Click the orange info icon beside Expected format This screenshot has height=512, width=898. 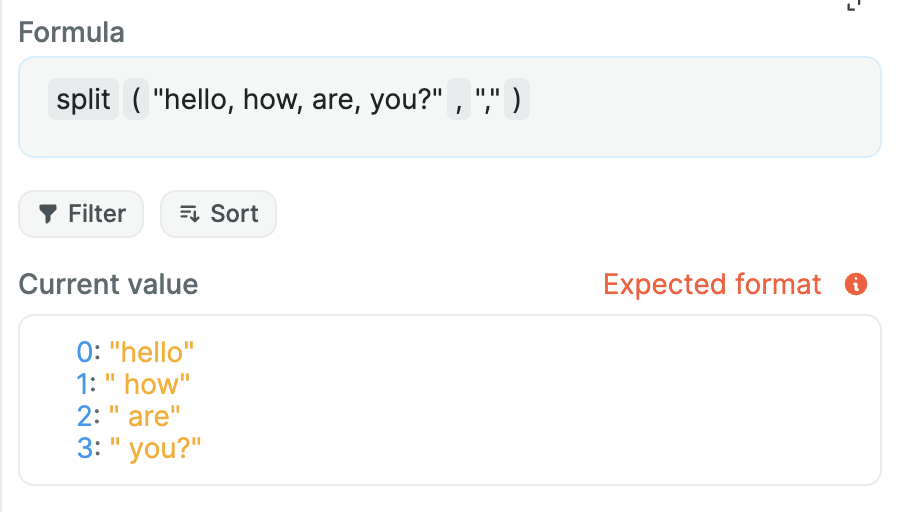[x=855, y=285]
